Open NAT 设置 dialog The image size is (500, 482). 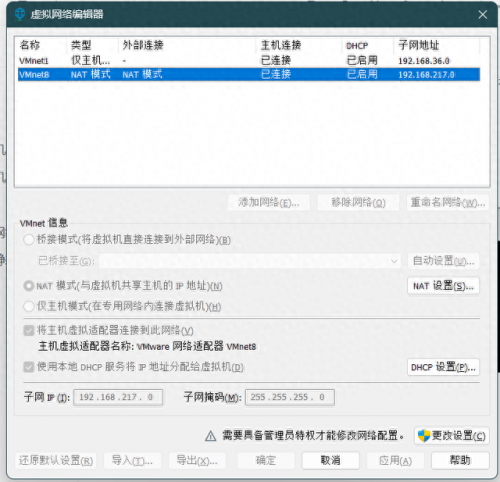coord(443,286)
